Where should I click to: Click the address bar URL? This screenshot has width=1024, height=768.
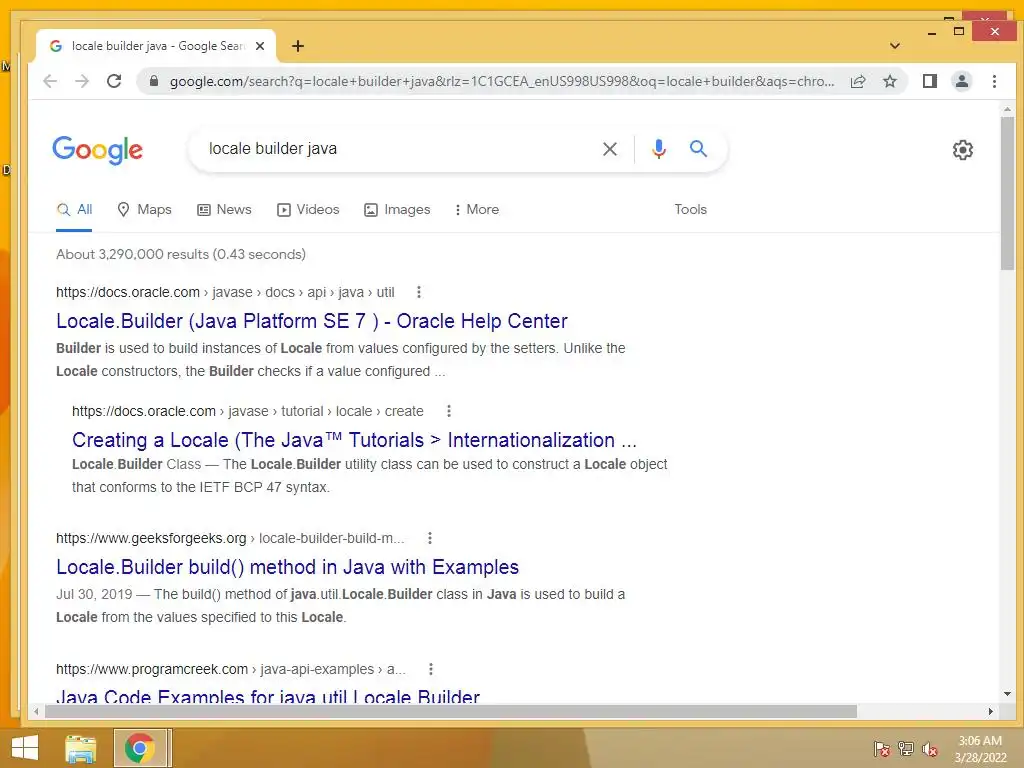pyautogui.click(x=502, y=82)
